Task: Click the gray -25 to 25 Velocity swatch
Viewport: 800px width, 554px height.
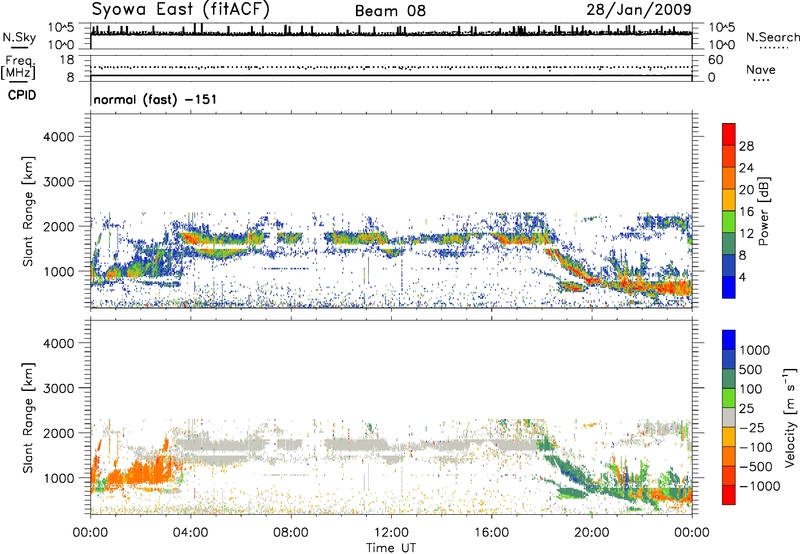Action: coord(729,417)
